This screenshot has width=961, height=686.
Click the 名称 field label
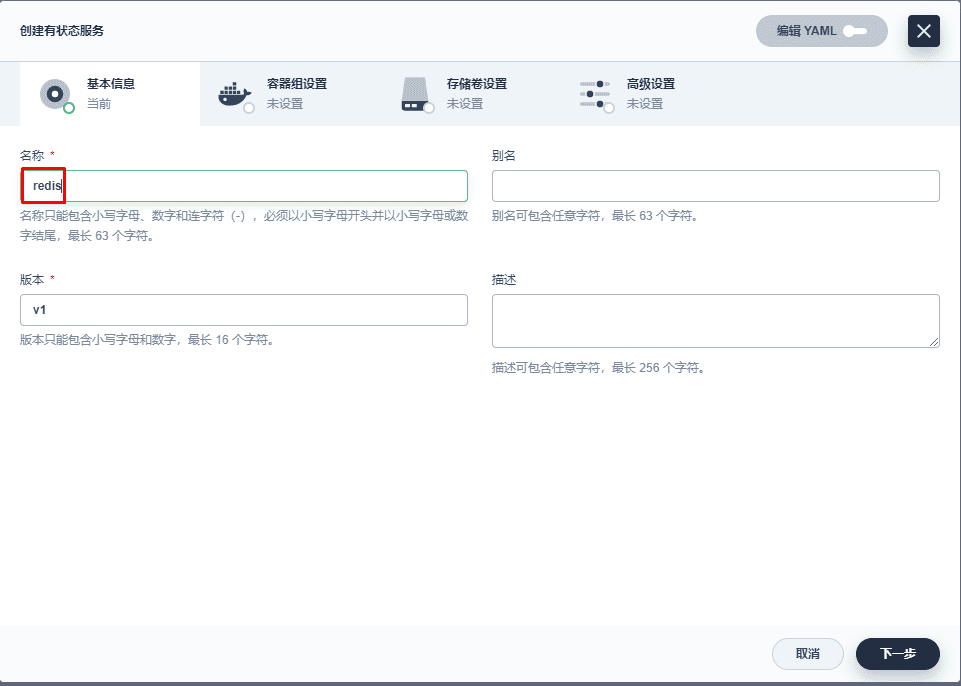tap(32, 156)
